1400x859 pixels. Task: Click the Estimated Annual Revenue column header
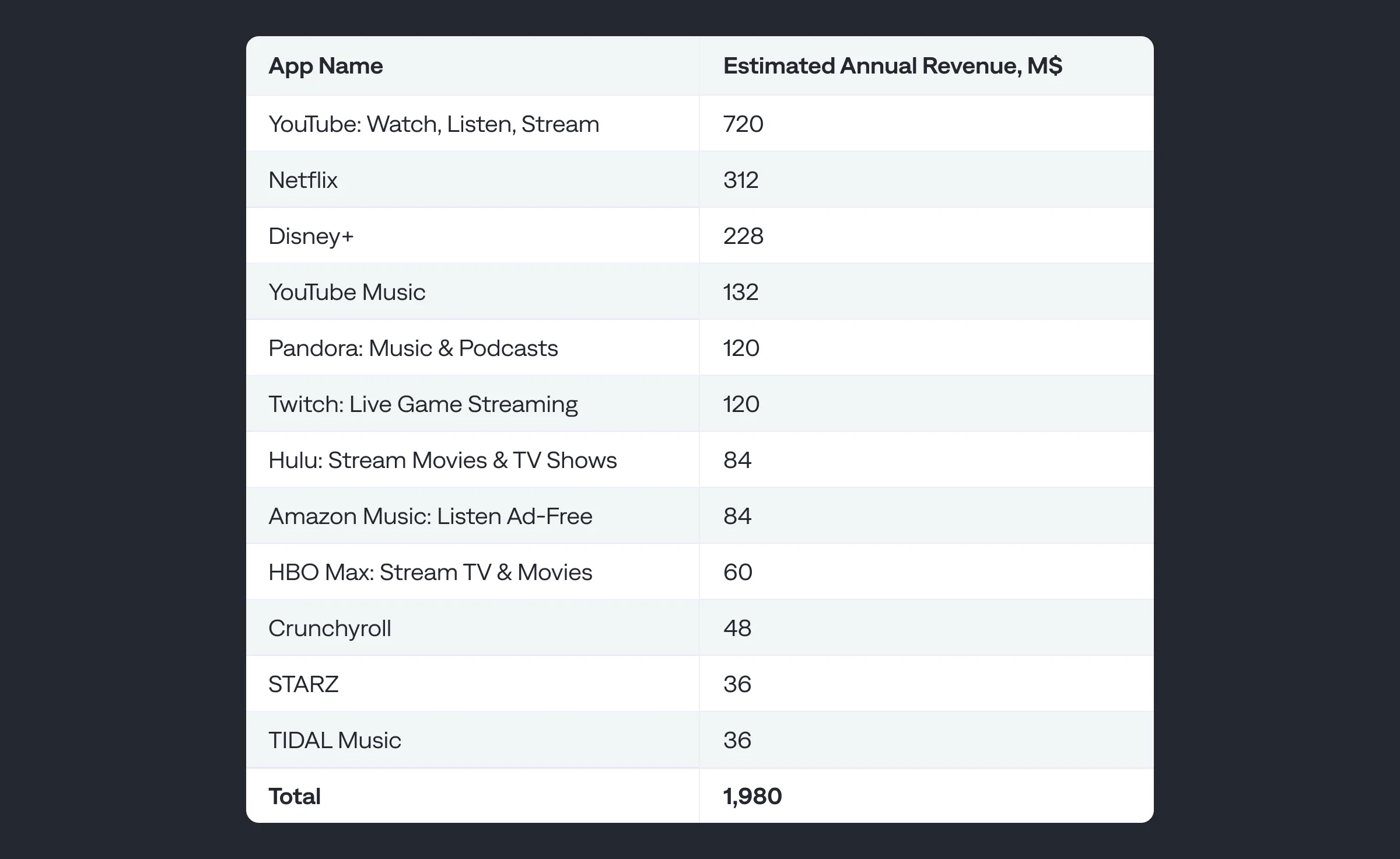[x=892, y=66]
